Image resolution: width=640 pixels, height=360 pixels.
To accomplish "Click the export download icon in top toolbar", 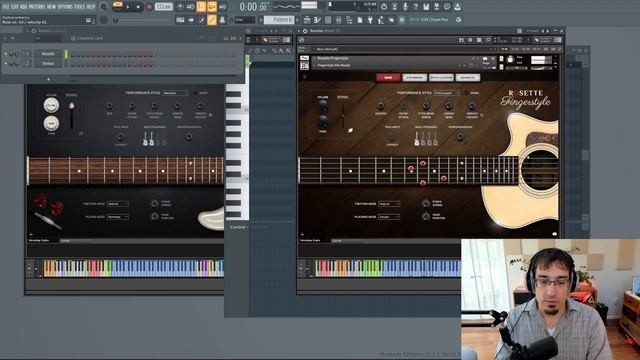I will click(x=458, y=7).
